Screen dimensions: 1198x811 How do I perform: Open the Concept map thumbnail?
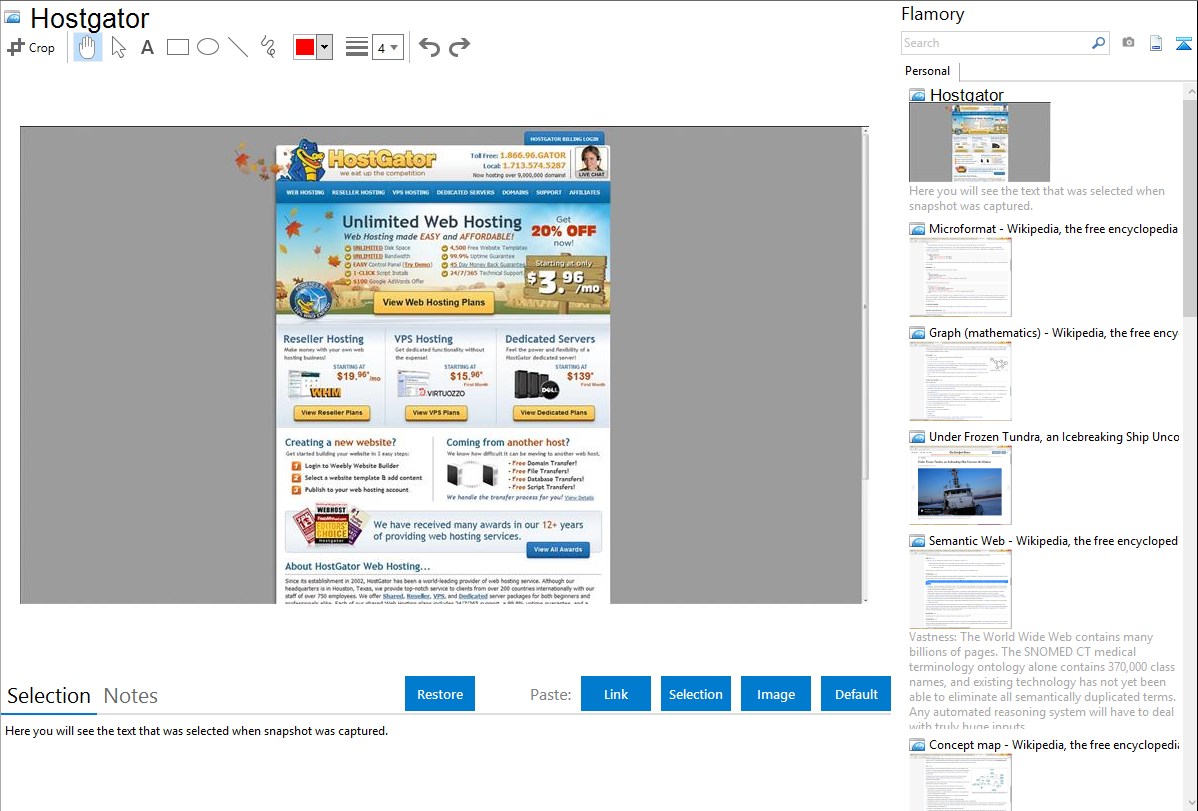tap(960, 782)
